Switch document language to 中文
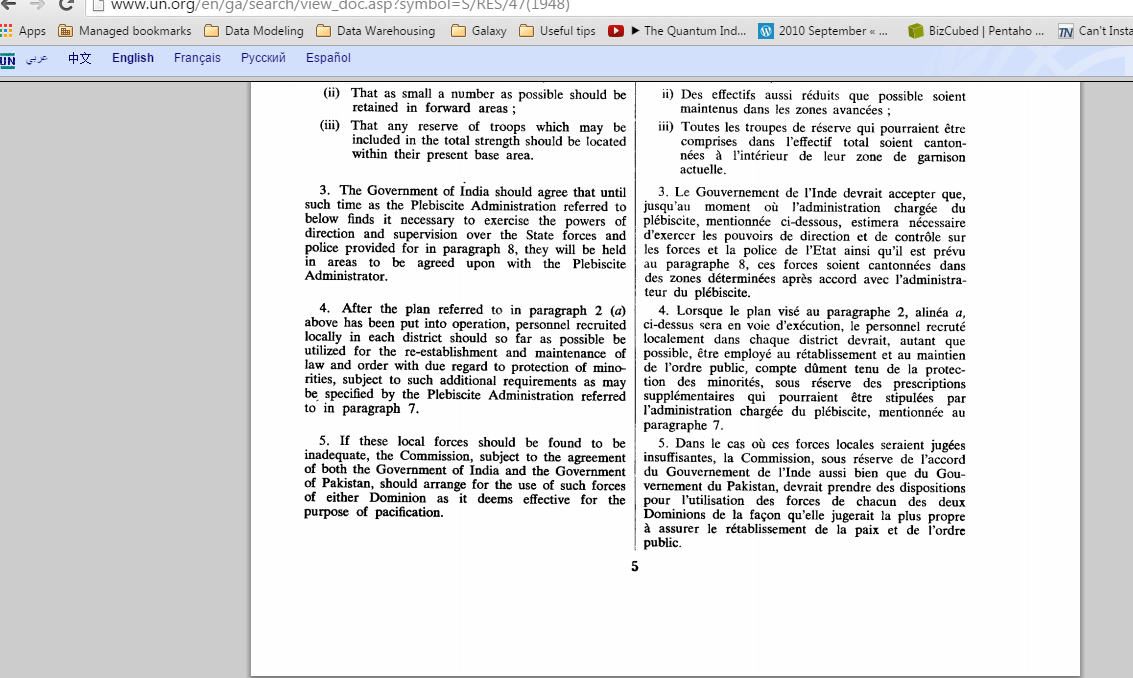 (x=79, y=58)
